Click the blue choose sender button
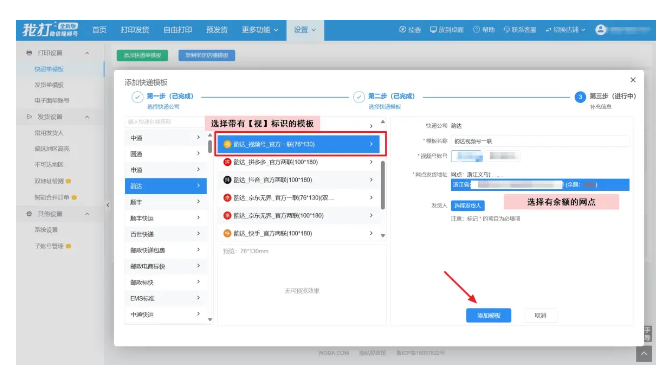 point(467,205)
